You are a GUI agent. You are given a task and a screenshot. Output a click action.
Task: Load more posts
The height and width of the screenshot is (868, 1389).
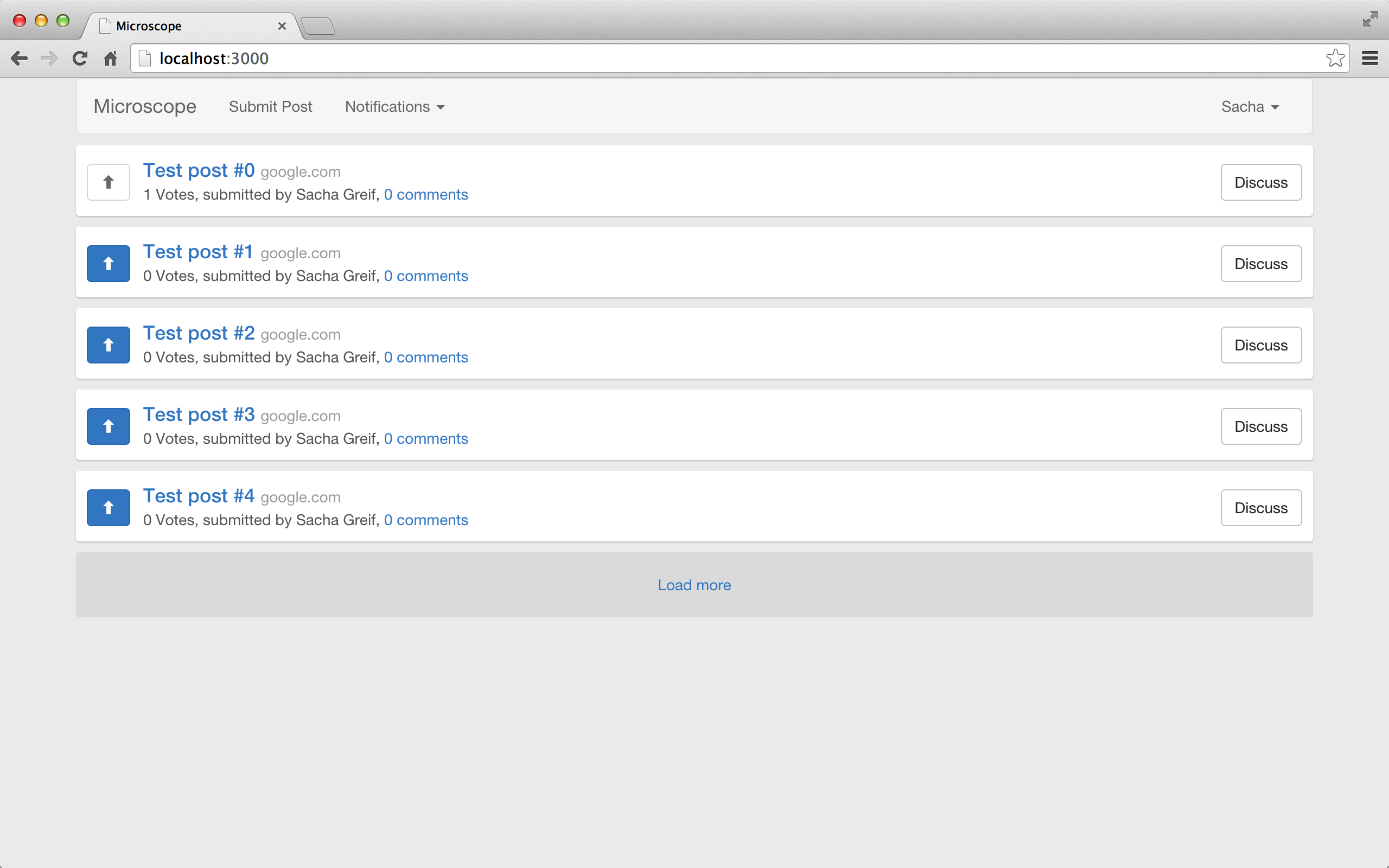pos(694,585)
